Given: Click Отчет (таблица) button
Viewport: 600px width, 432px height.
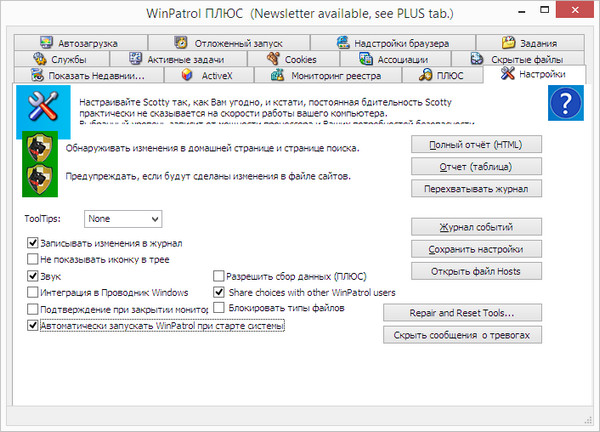Looking at the screenshot, I should click(476, 167).
